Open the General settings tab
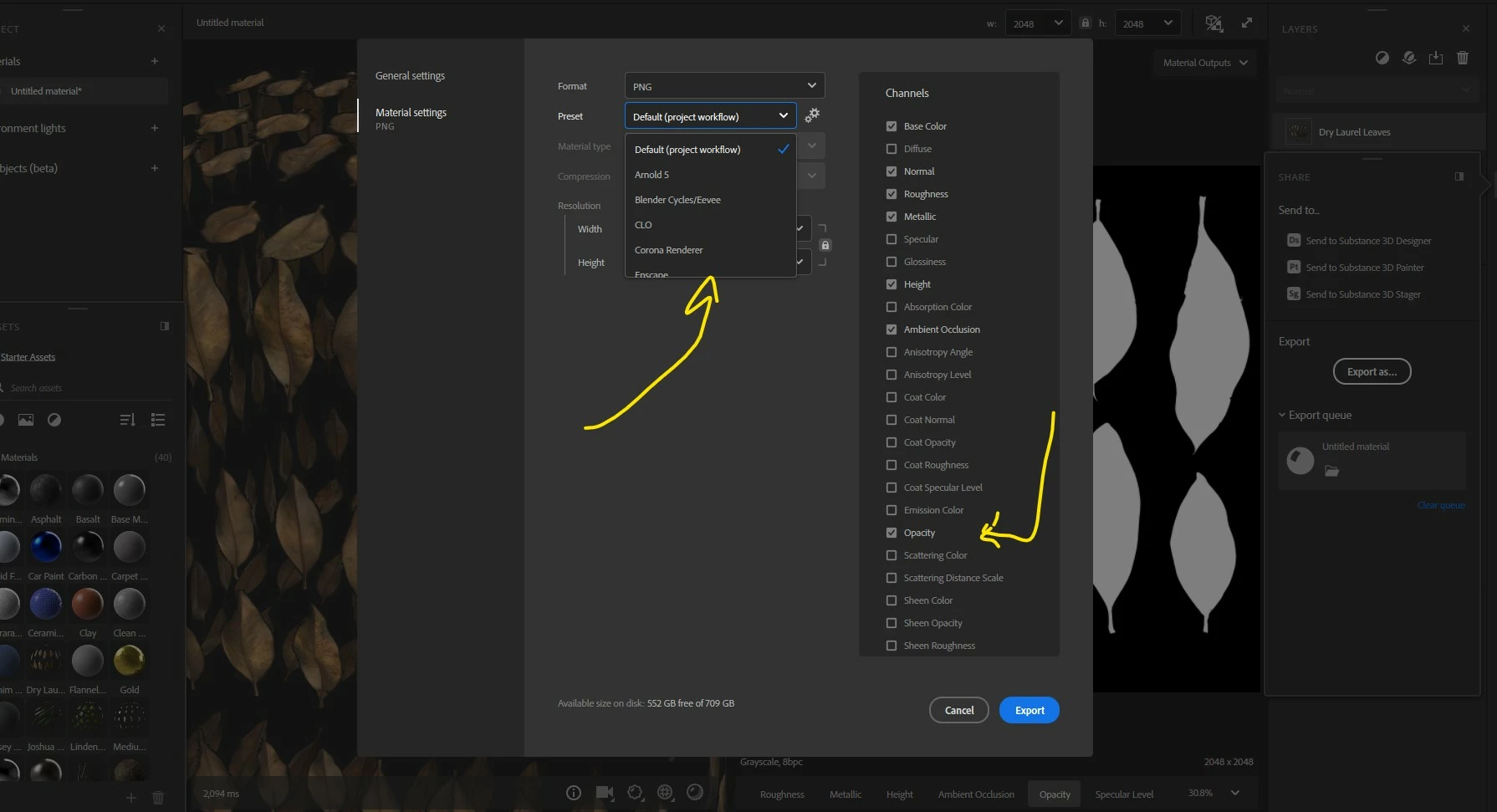 [410, 75]
